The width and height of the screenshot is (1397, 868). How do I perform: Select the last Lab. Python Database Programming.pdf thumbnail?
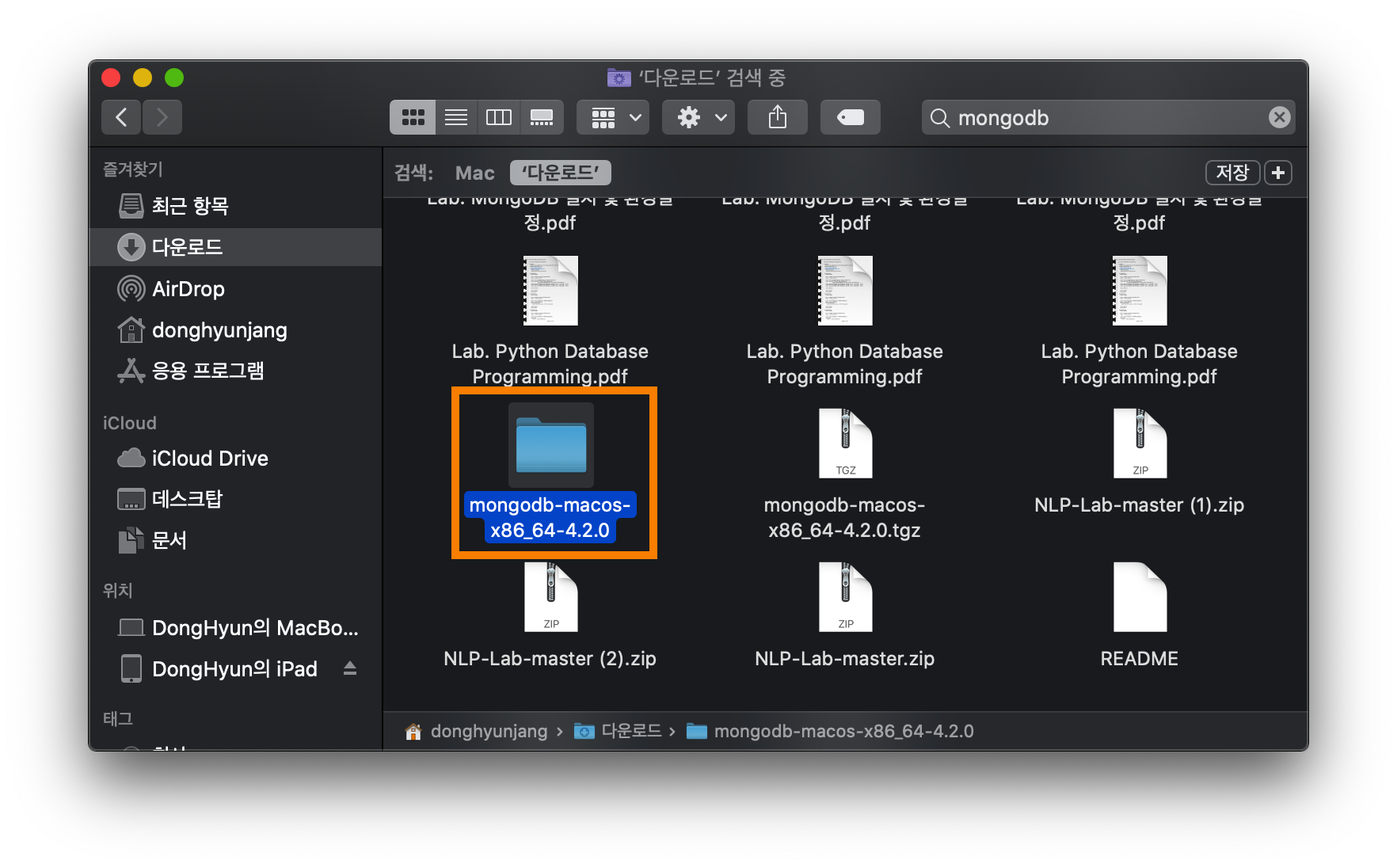pos(1140,291)
